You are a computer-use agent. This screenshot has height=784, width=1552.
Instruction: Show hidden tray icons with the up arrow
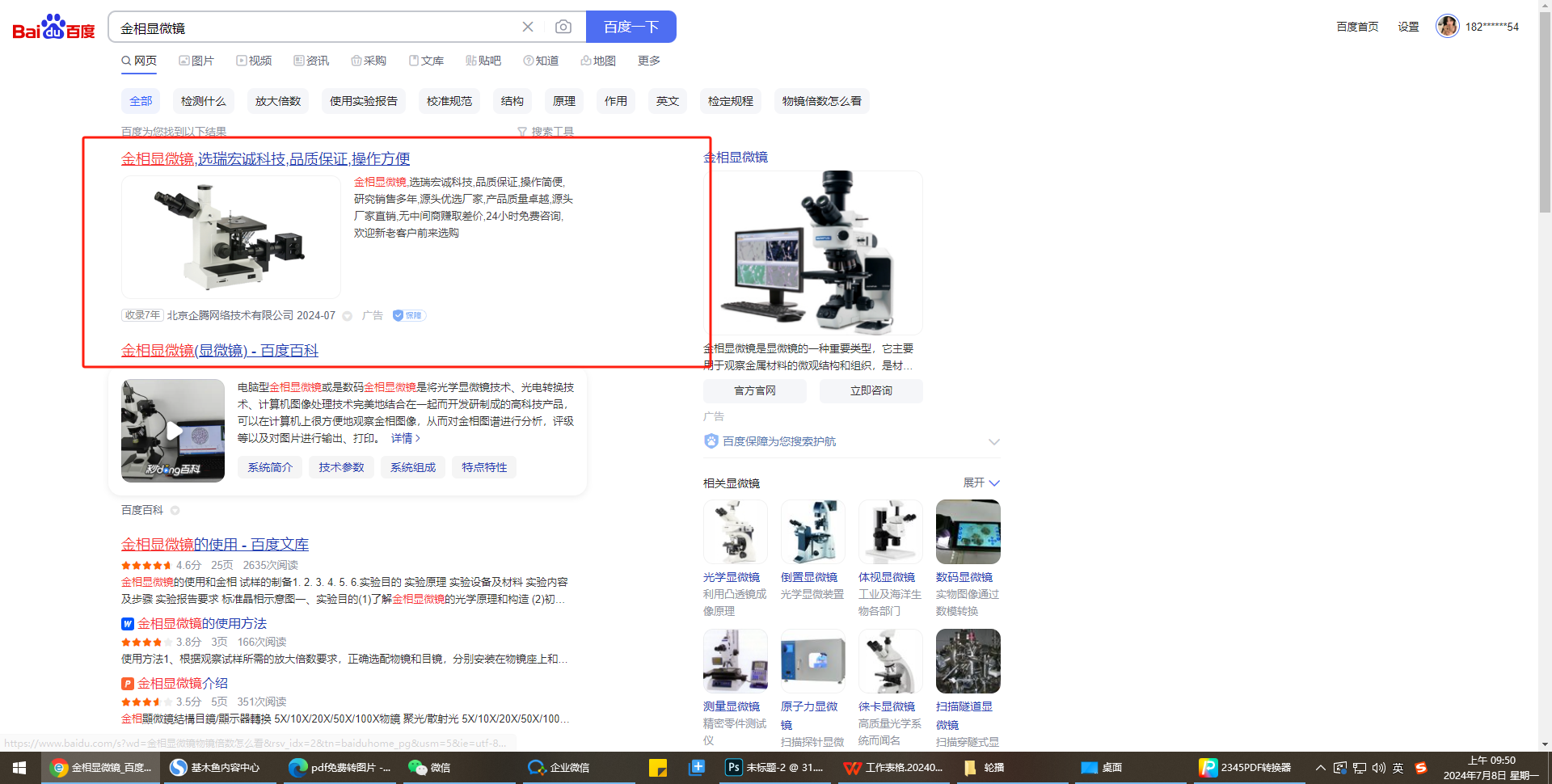point(1320,768)
